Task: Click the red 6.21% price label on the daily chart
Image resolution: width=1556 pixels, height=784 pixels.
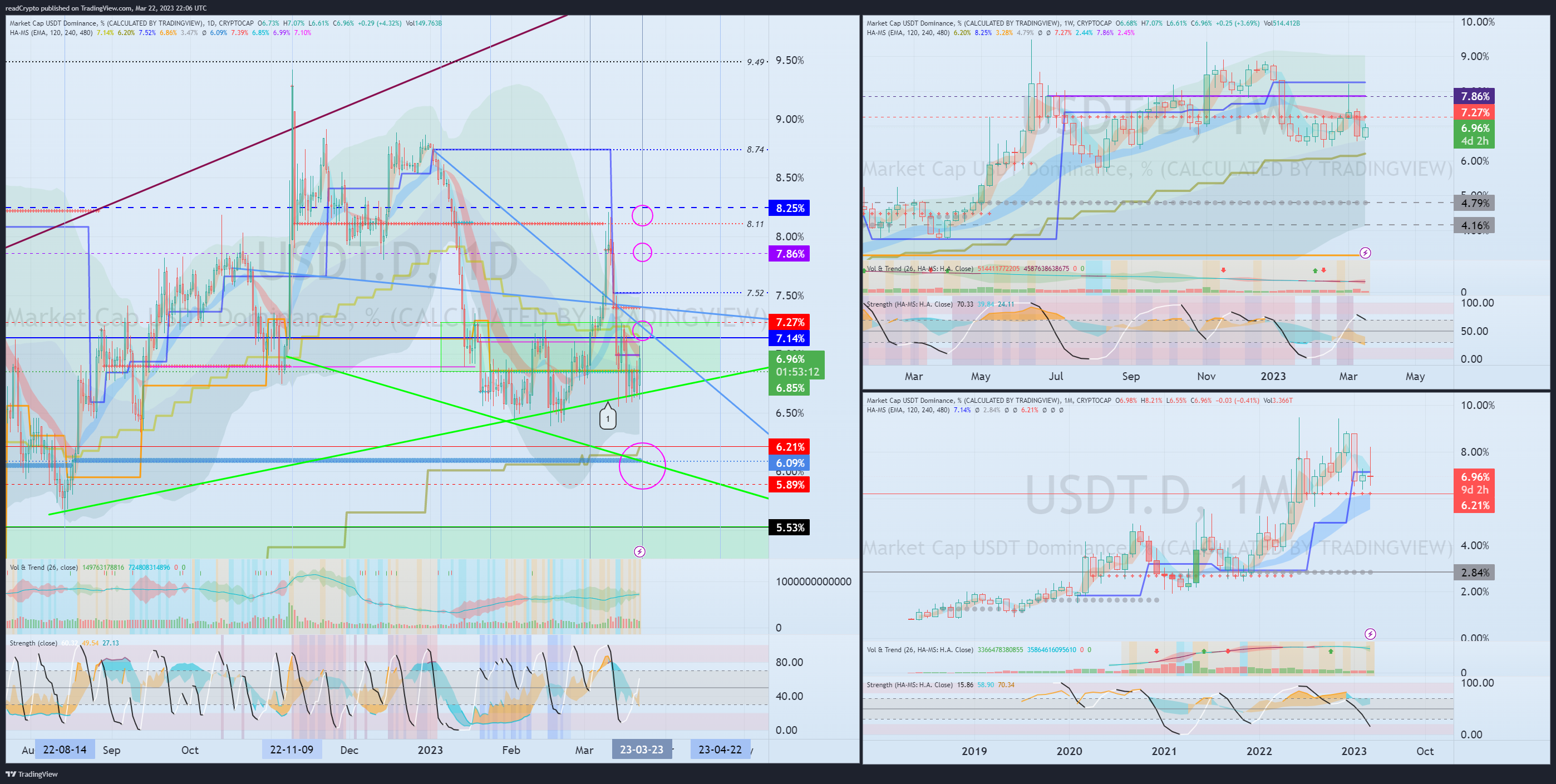Action: click(x=790, y=447)
